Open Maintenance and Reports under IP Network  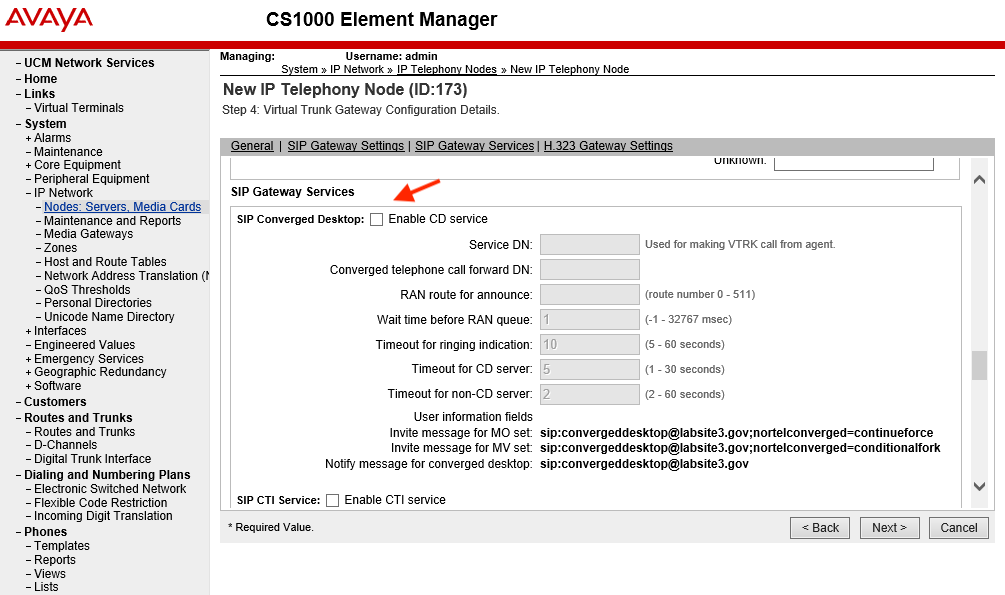click(x=112, y=221)
